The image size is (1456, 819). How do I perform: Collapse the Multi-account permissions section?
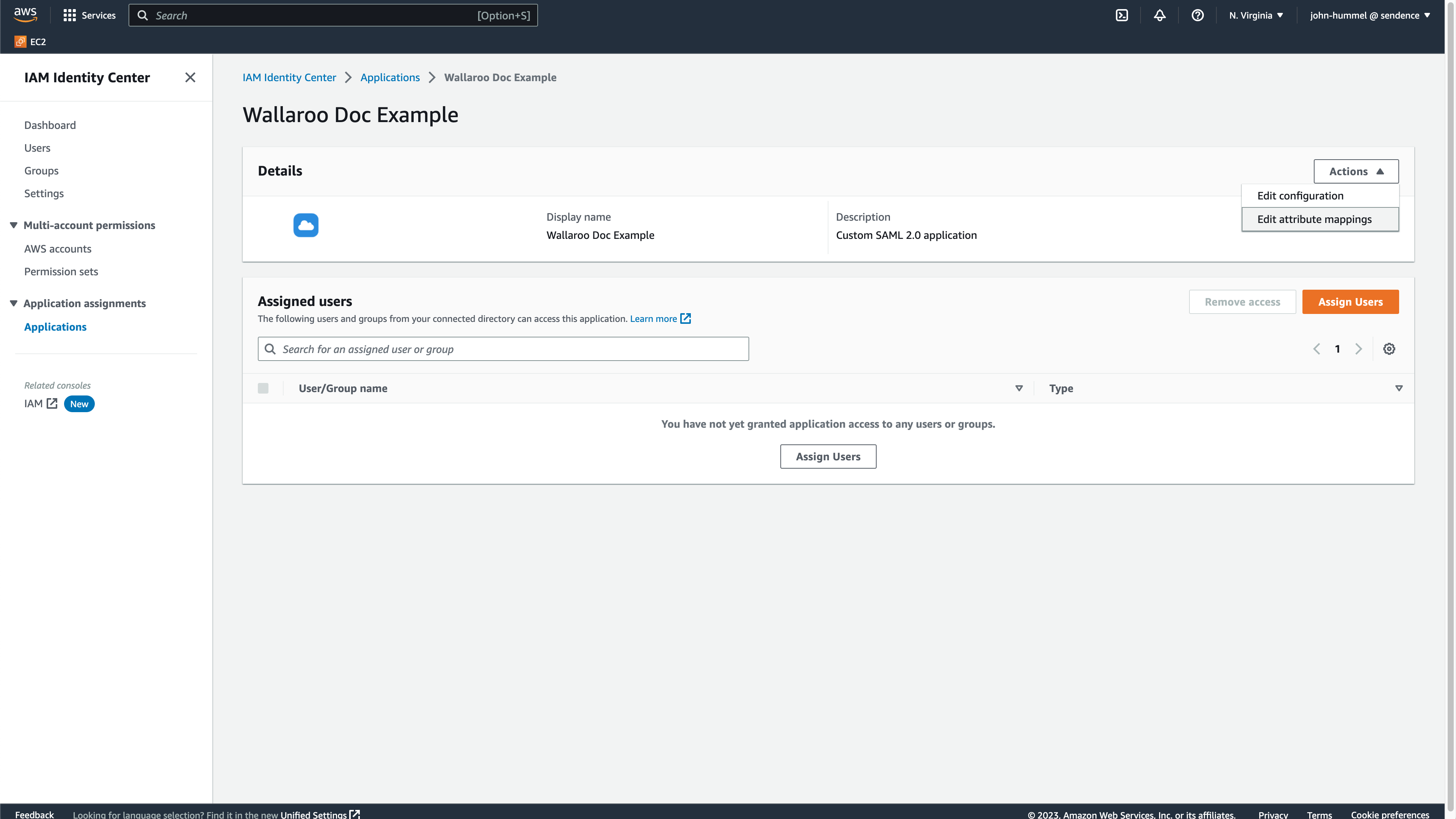14,225
